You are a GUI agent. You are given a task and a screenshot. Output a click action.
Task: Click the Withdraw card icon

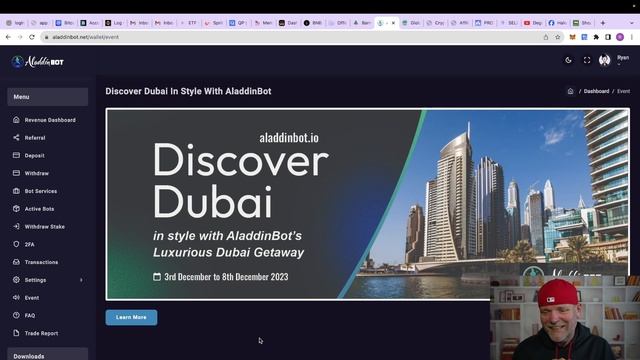[16, 173]
